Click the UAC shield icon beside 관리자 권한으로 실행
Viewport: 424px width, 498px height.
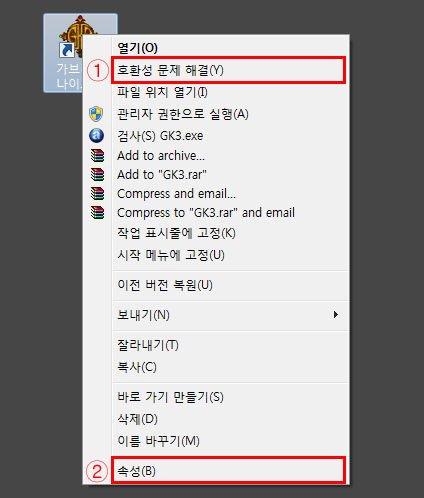96,114
